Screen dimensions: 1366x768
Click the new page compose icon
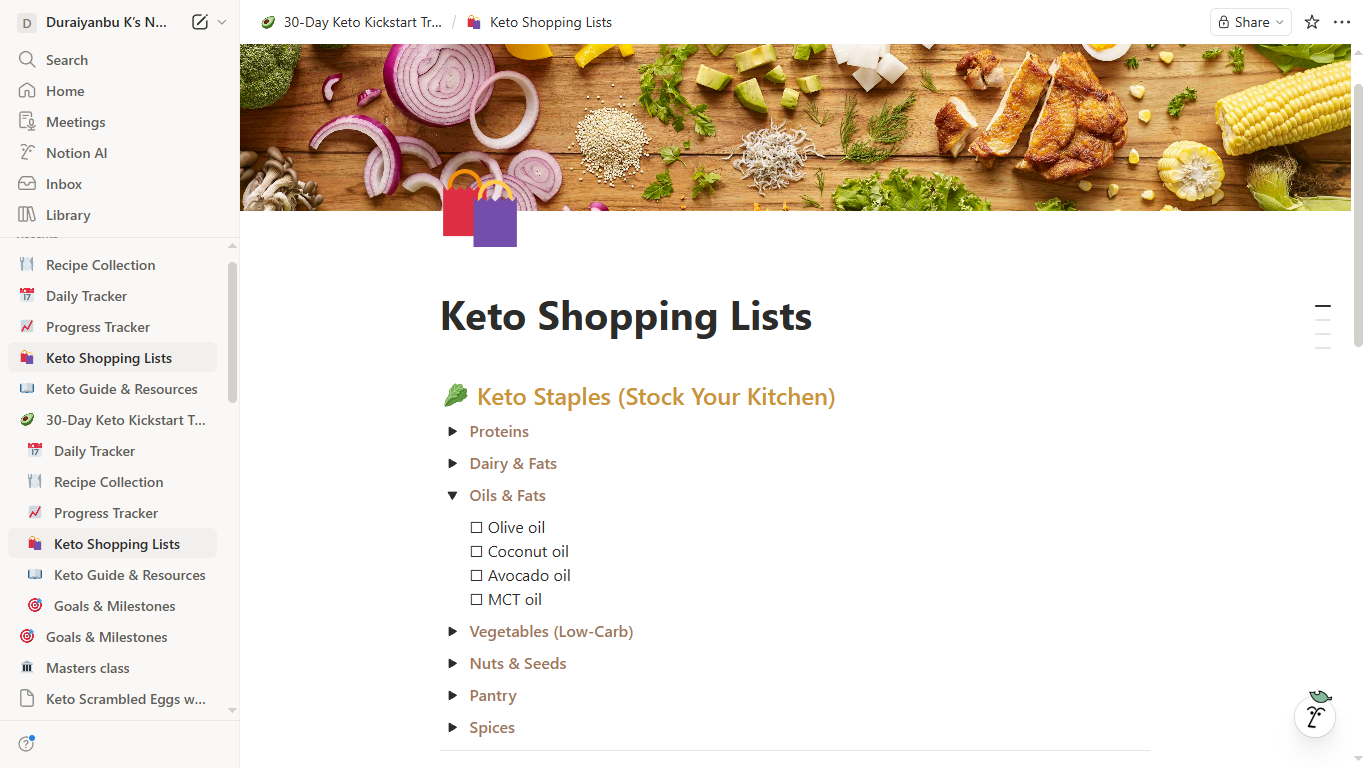coord(200,22)
